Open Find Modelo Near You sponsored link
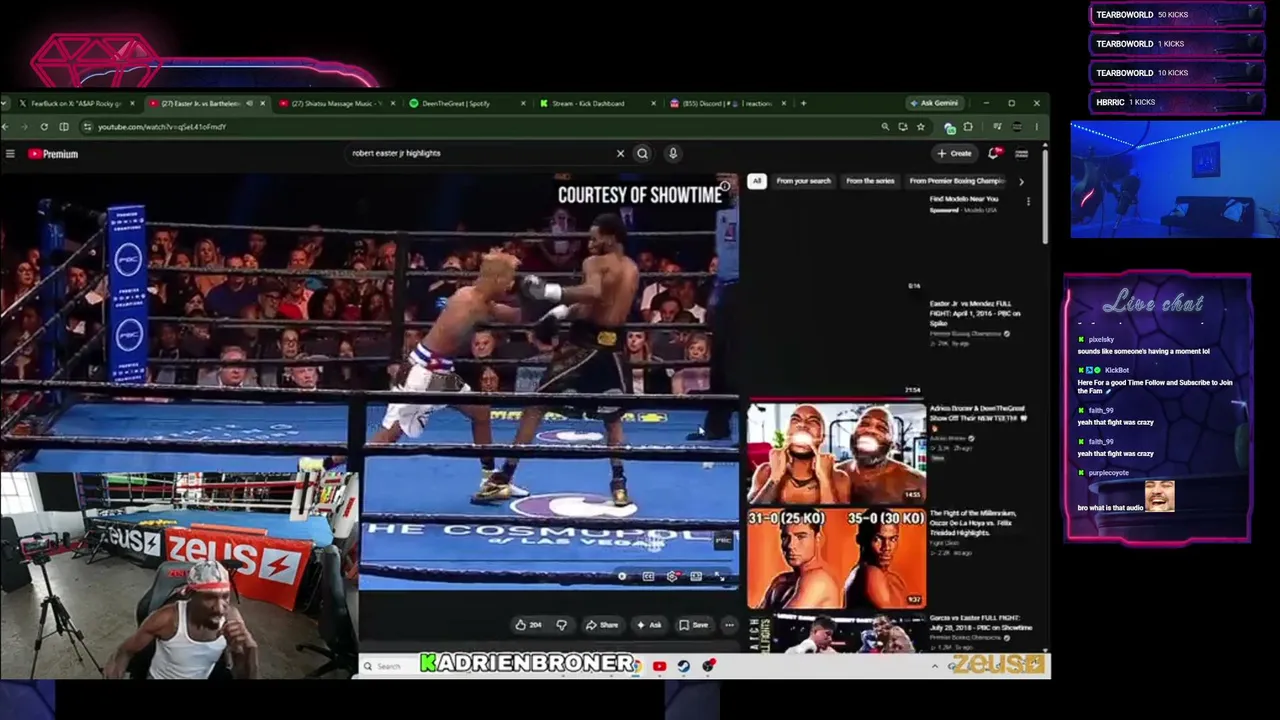The height and width of the screenshot is (720, 1280). click(964, 199)
